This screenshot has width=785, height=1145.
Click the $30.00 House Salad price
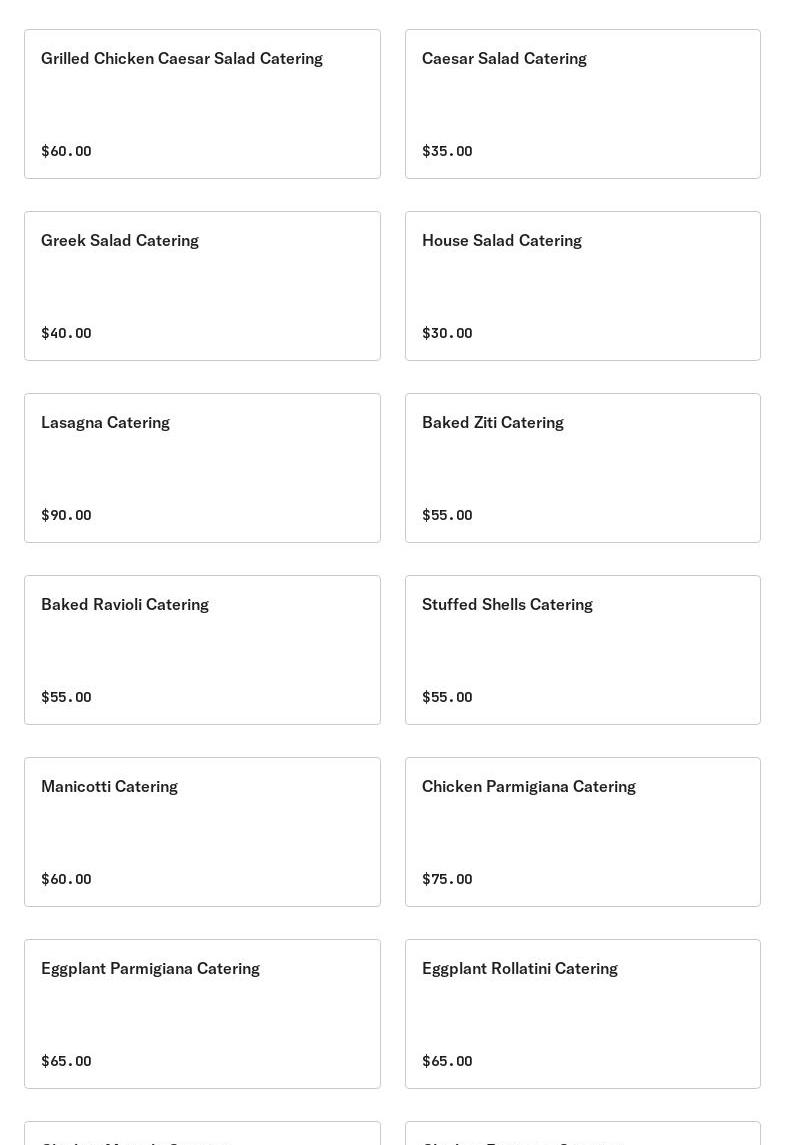tap(447, 333)
